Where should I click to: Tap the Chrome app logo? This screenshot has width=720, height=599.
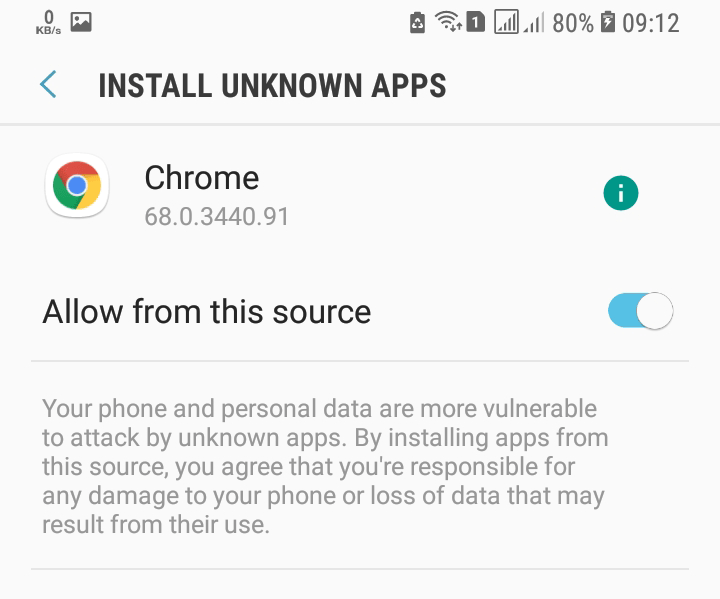tap(77, 186)
